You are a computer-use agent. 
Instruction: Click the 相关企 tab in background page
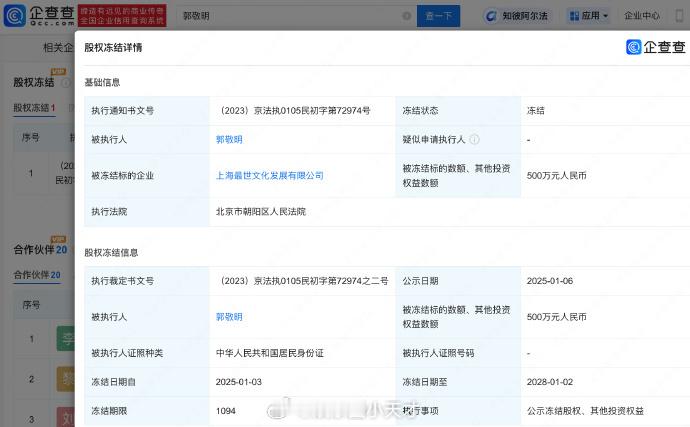58,48
